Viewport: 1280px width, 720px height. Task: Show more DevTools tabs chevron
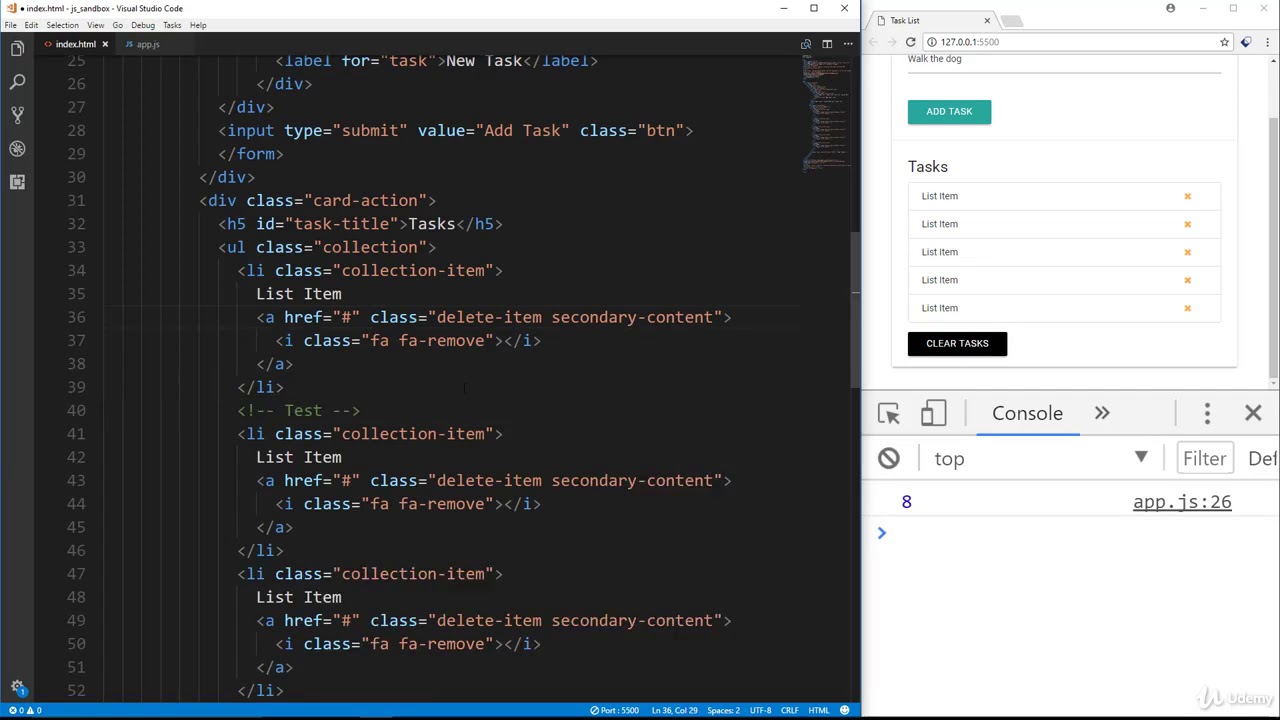coord(1102,413)
